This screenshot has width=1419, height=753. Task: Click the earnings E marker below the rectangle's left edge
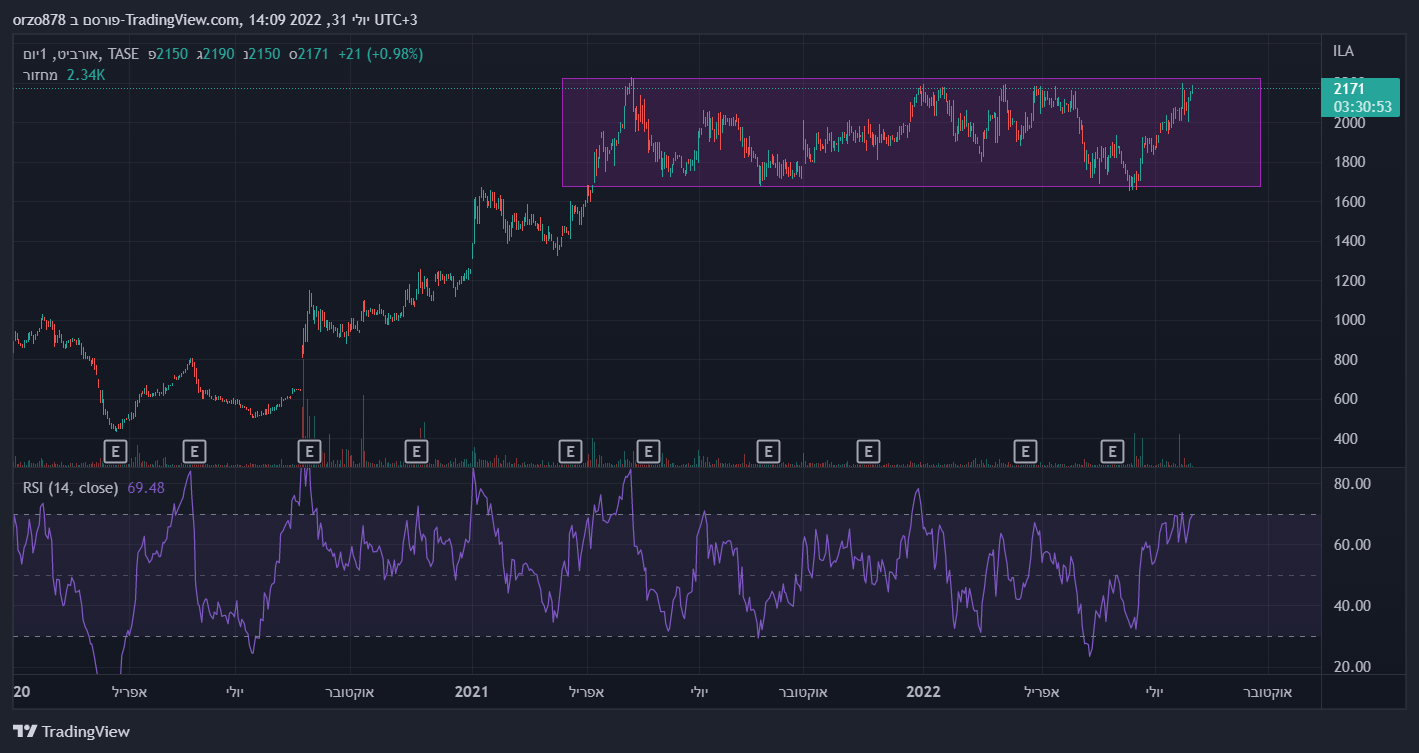[x=570, y=452]
